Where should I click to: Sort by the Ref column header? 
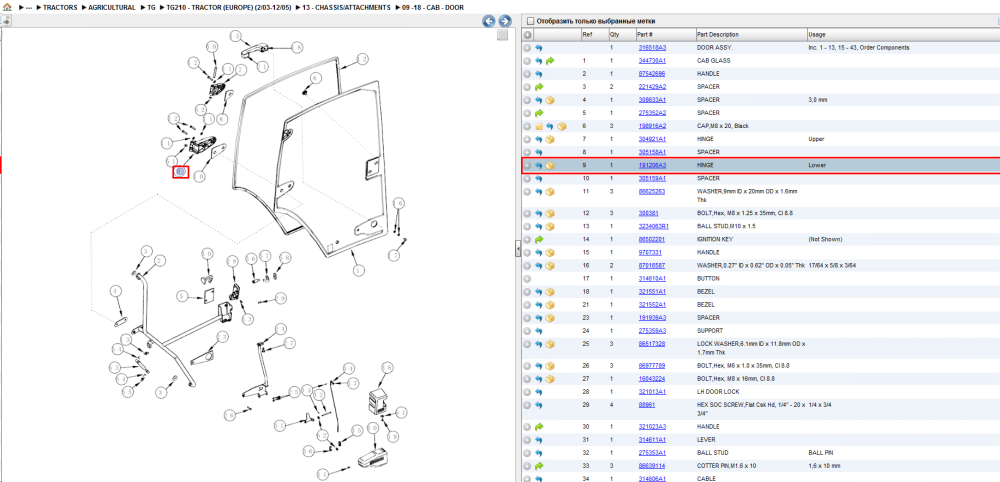tap(594, 34)
